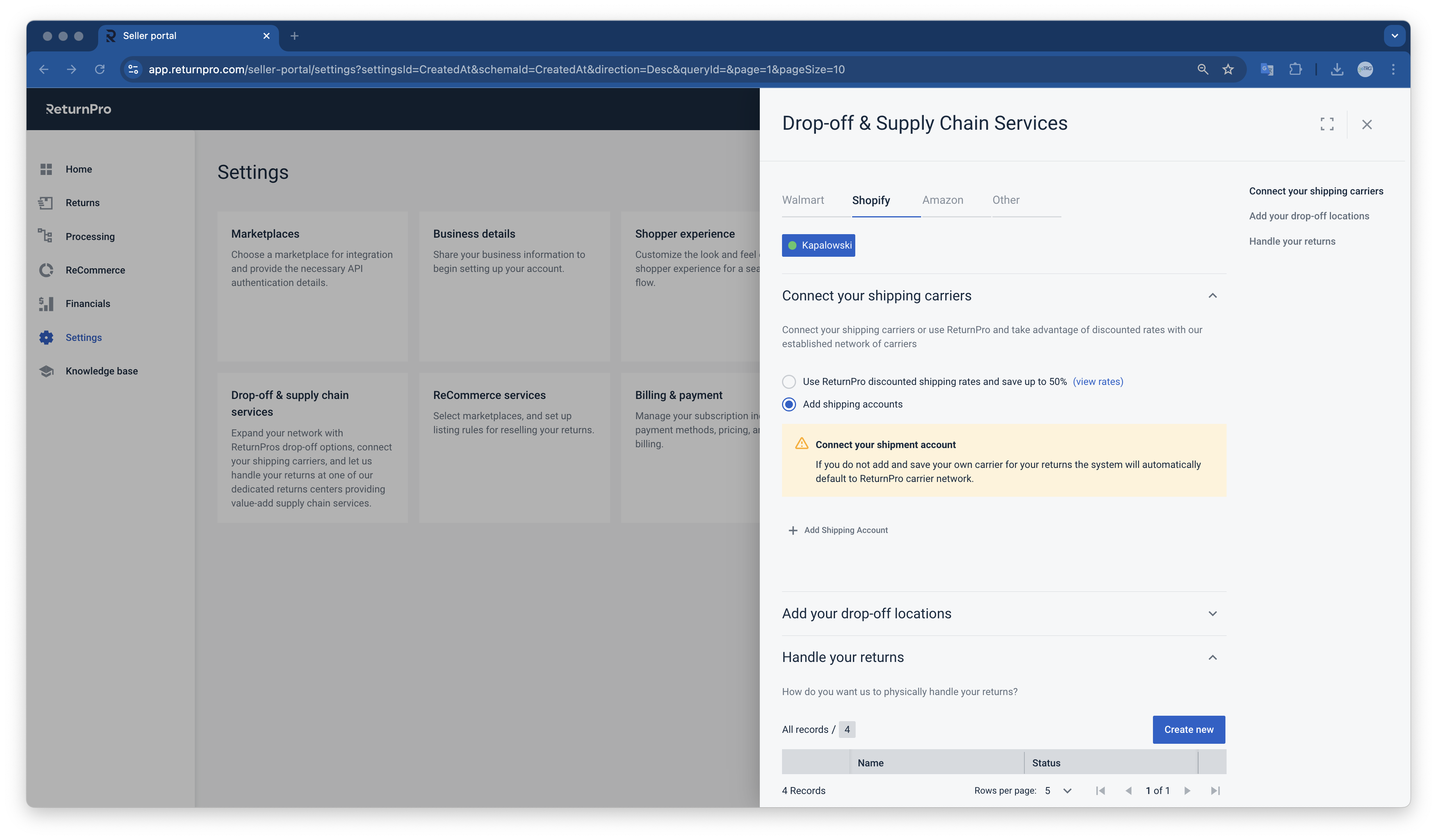Jump to Handle your returns anchor link
The image size is (1437, 840).
[x=1292, y=241]
